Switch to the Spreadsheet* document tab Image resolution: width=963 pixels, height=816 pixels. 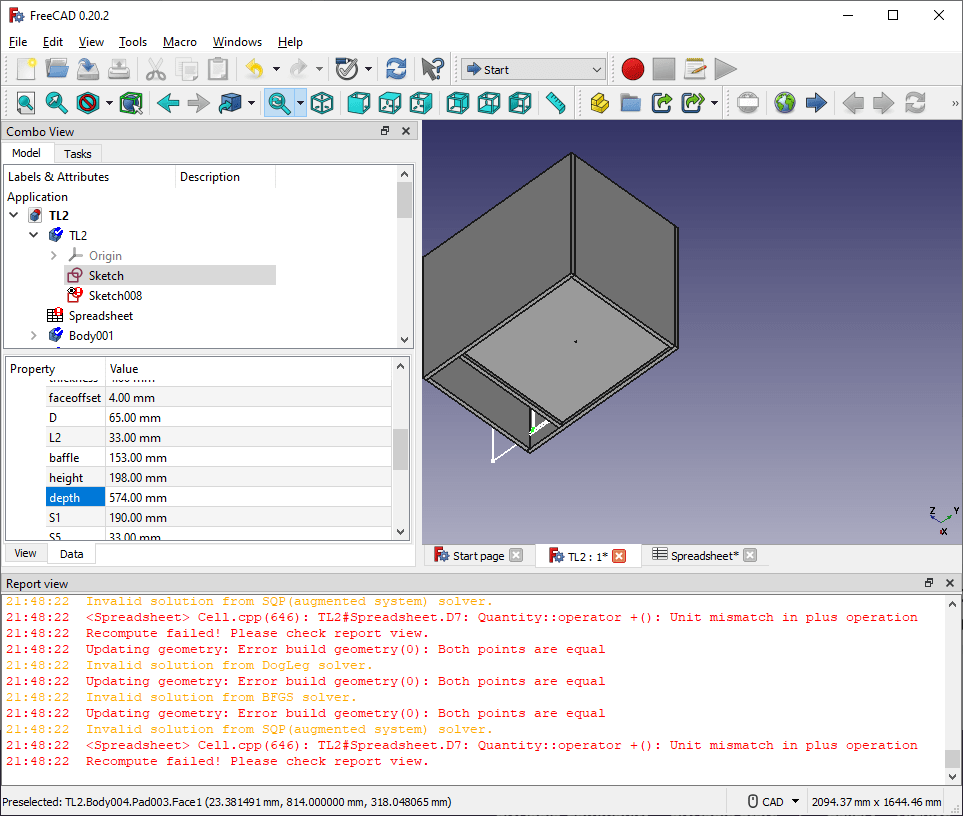click(704, 556)
